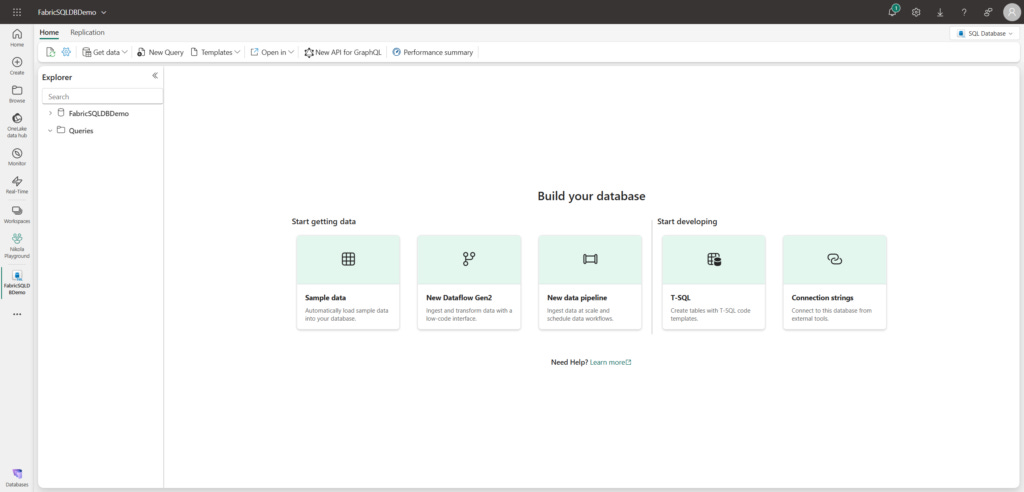The width and height of the screenshot is (1024, 492).
Task: Select FabricSQLDBDemo label in Explorer tree
Action: point(99,113)
